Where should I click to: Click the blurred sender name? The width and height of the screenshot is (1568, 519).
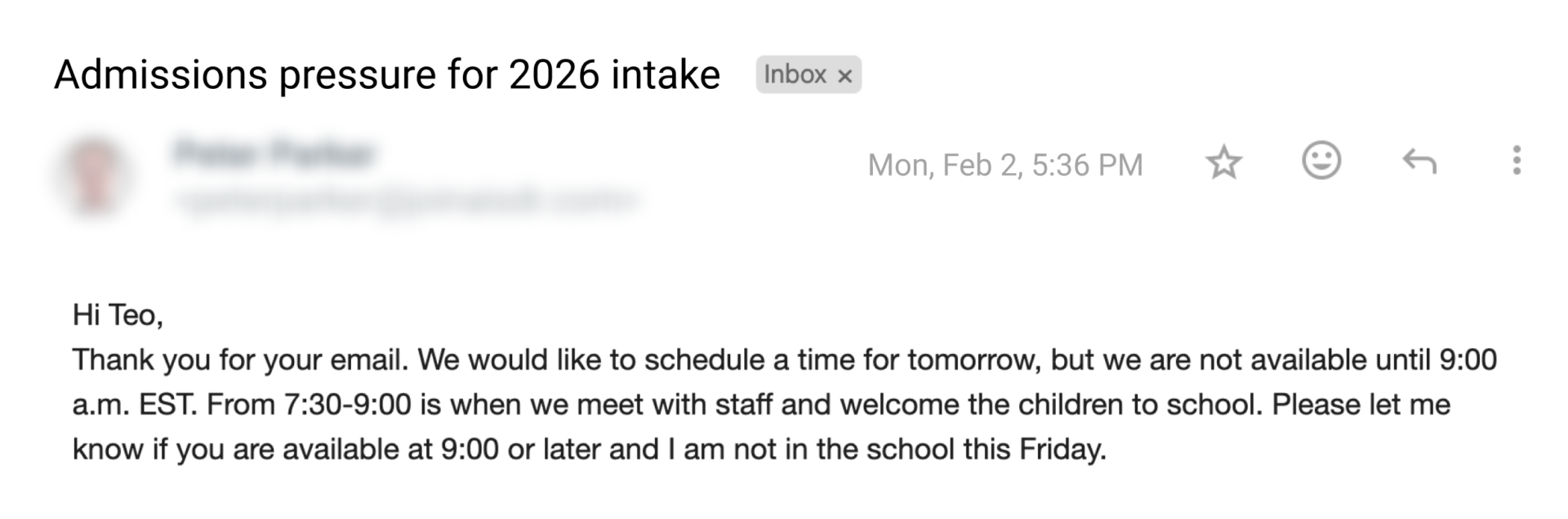[275, 153]
